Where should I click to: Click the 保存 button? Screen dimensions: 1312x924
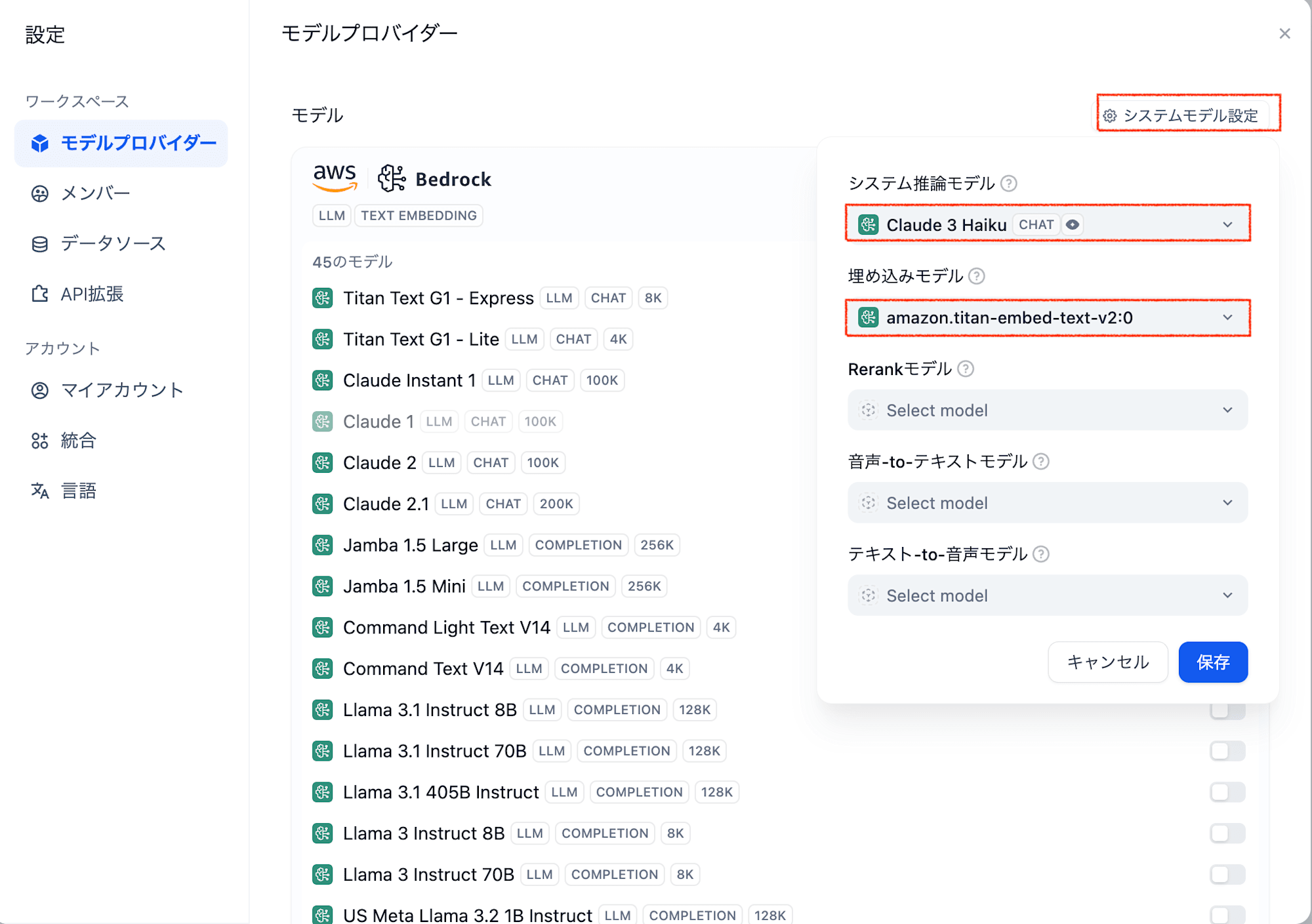tap(1213, 661)
